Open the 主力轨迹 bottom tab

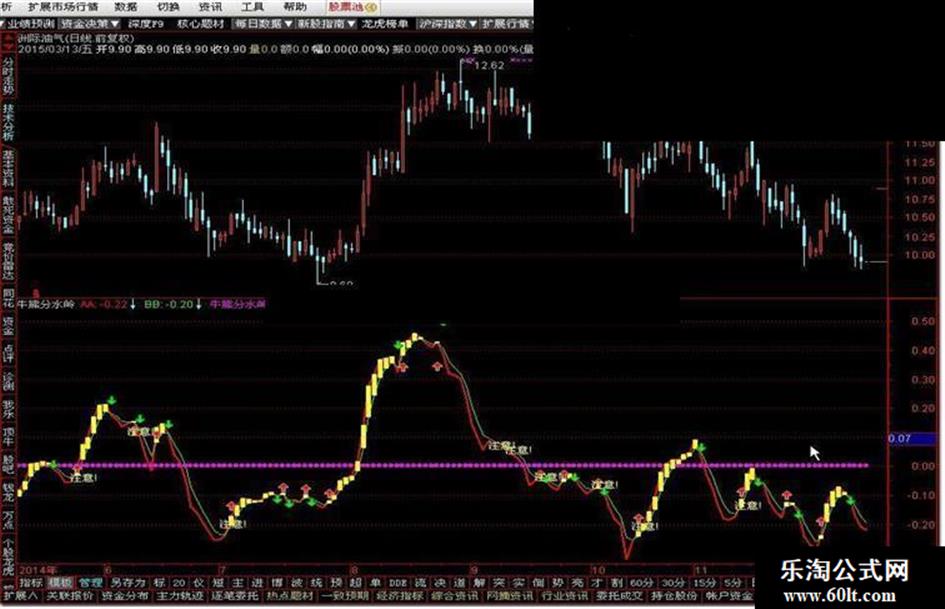click(180, 596)
